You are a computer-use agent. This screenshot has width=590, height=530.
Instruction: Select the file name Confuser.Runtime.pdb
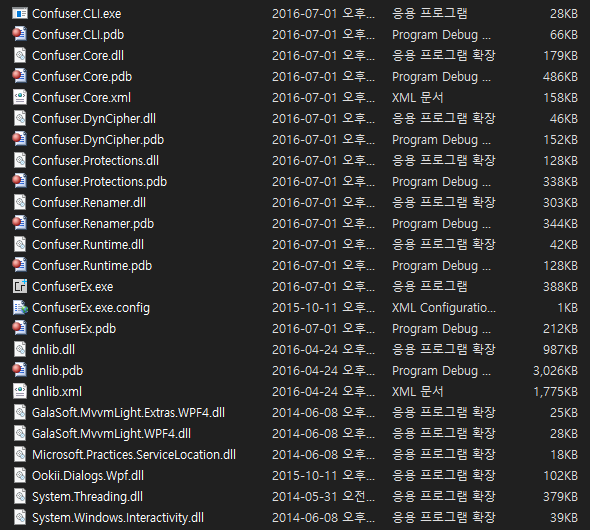click(x=92, y=266)
